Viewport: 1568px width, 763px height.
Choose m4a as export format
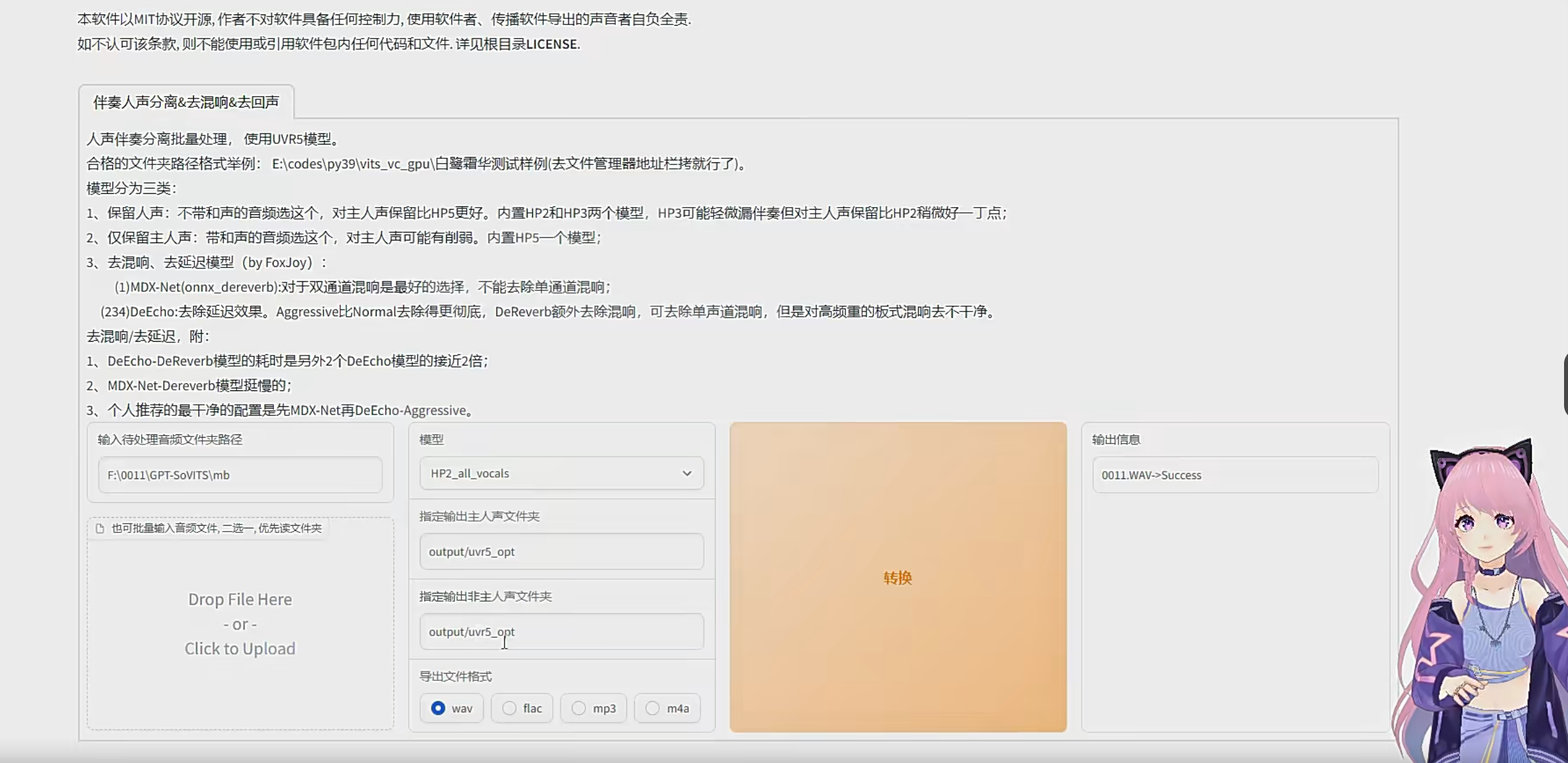coord(653,708)
